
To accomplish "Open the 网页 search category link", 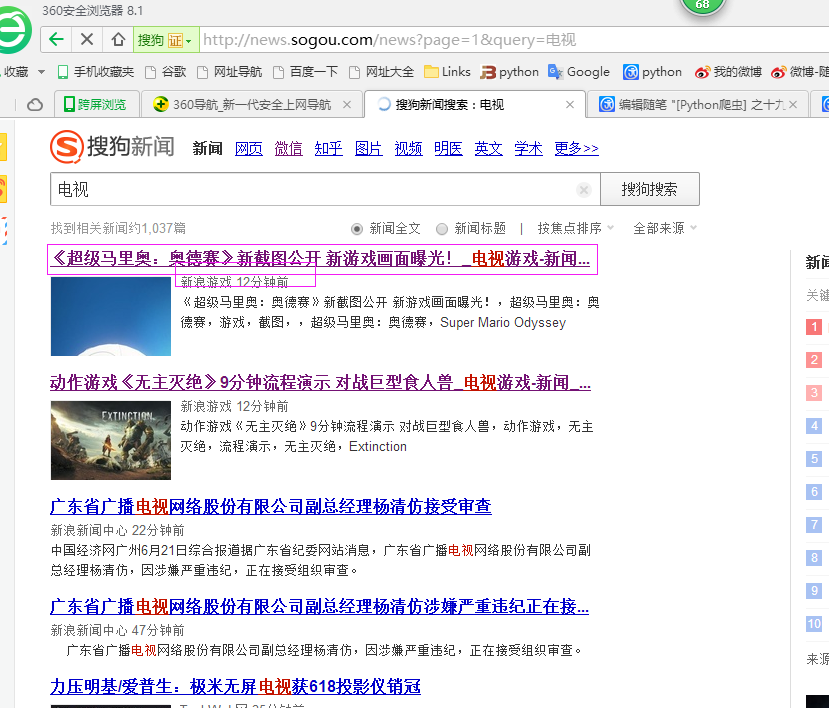I will (x=248, y=149).
